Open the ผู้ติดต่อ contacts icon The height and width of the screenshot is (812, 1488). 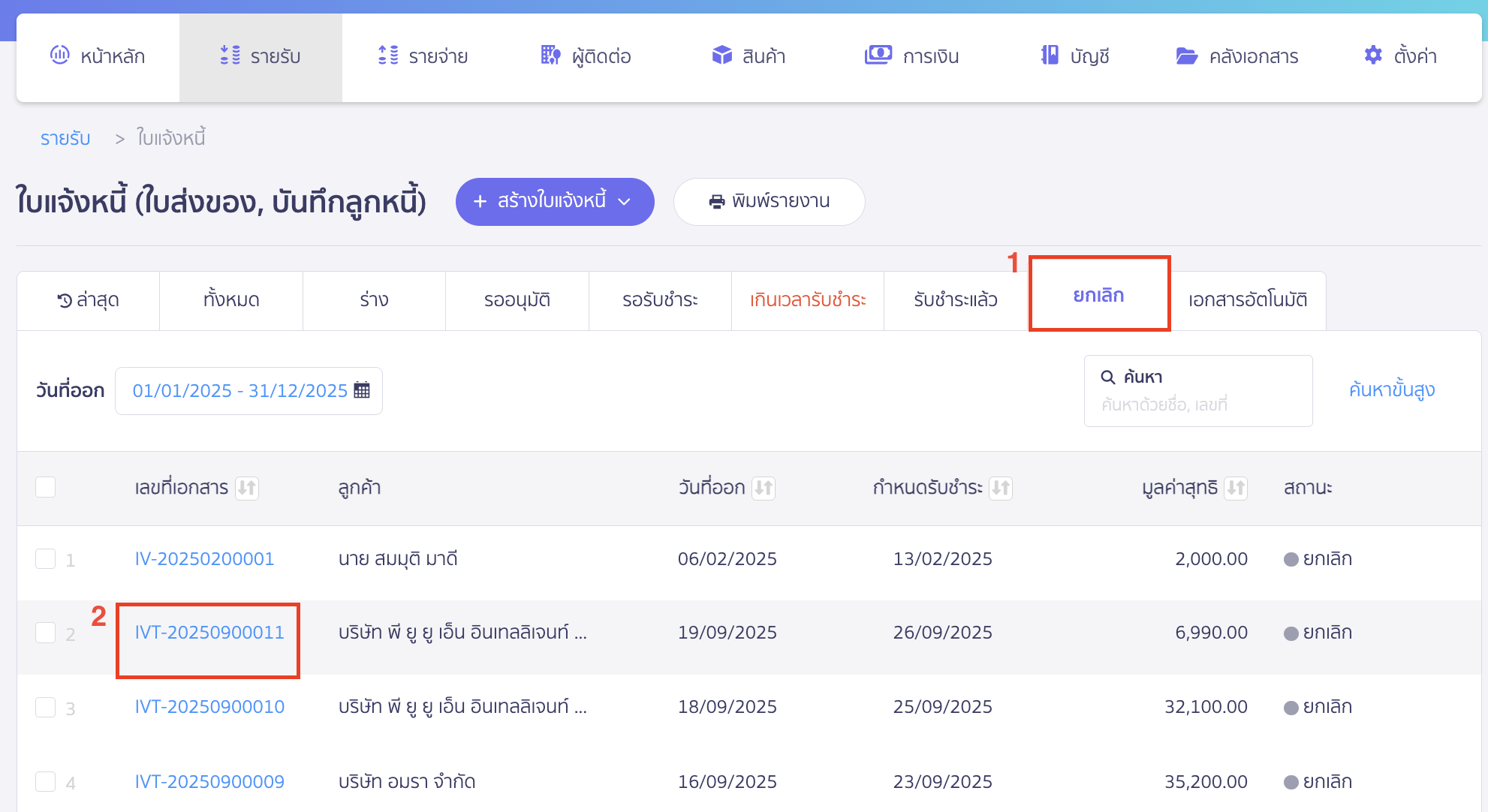click(550, 56)
